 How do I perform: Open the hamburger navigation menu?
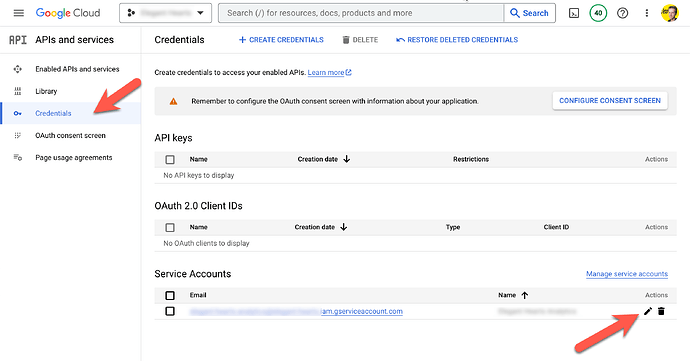tap(18, 13)
